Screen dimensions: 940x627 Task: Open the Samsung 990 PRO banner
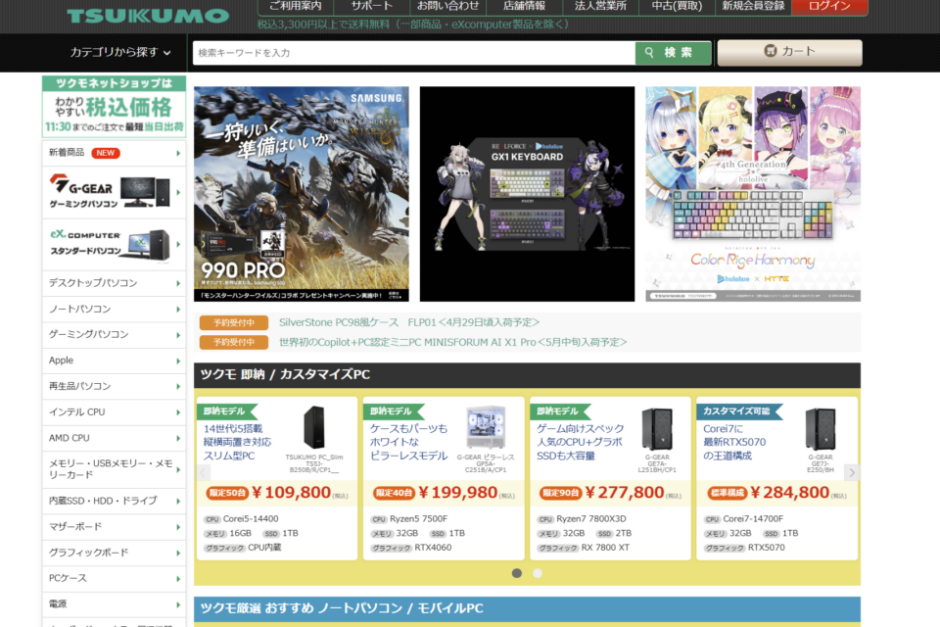coord(301,193)
